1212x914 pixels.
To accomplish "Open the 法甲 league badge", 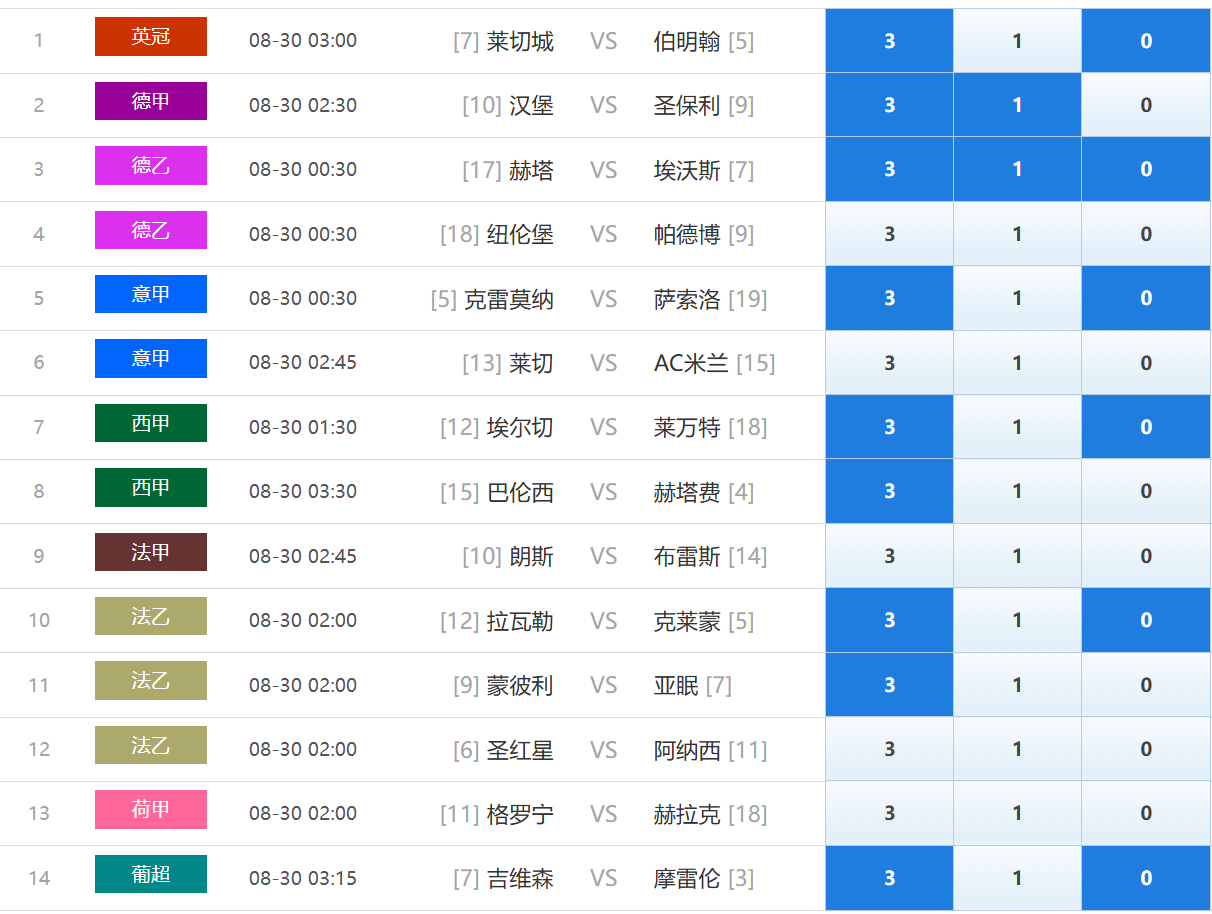I will click(151, 552).
